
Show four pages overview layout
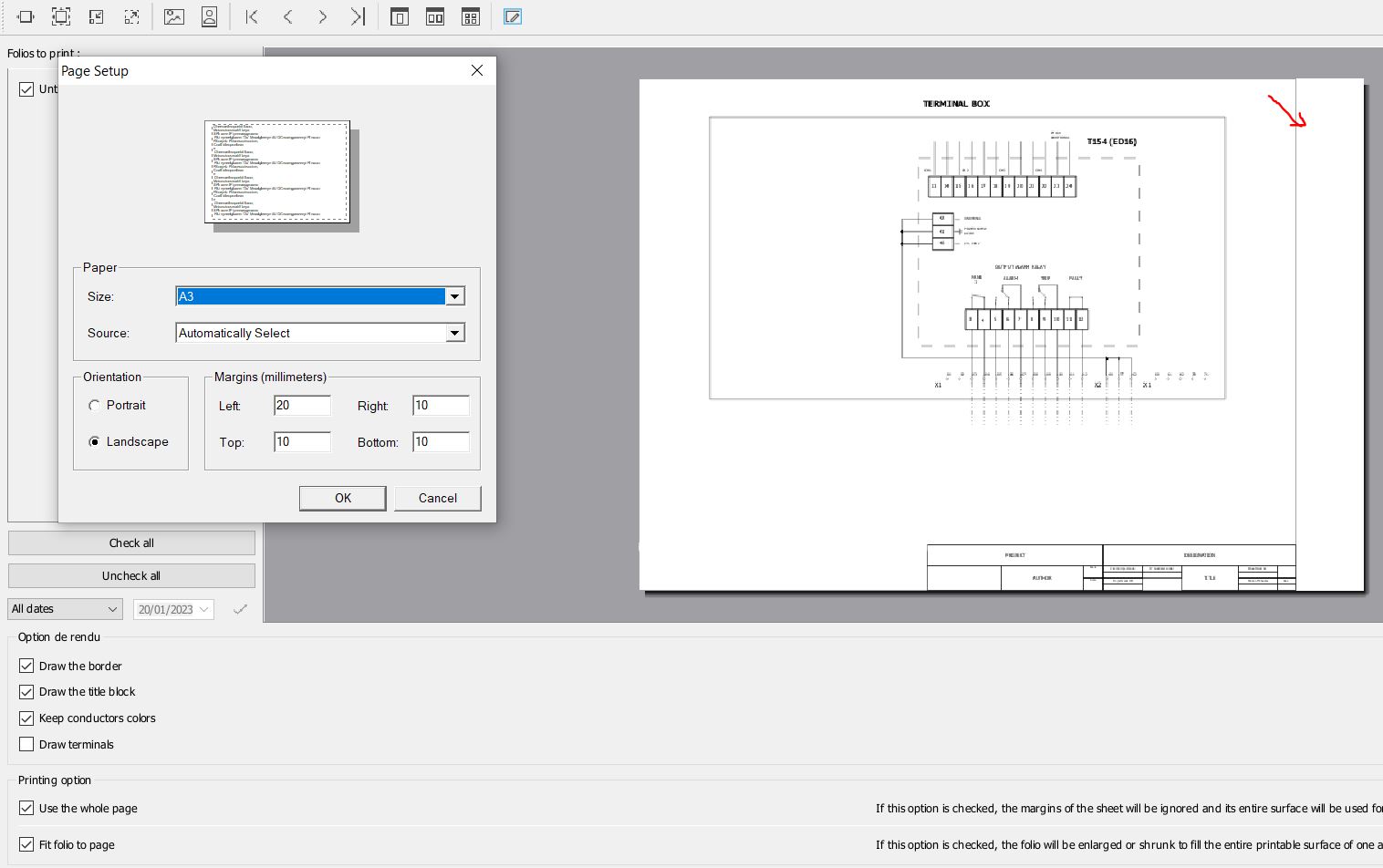(x=471, y=16)
